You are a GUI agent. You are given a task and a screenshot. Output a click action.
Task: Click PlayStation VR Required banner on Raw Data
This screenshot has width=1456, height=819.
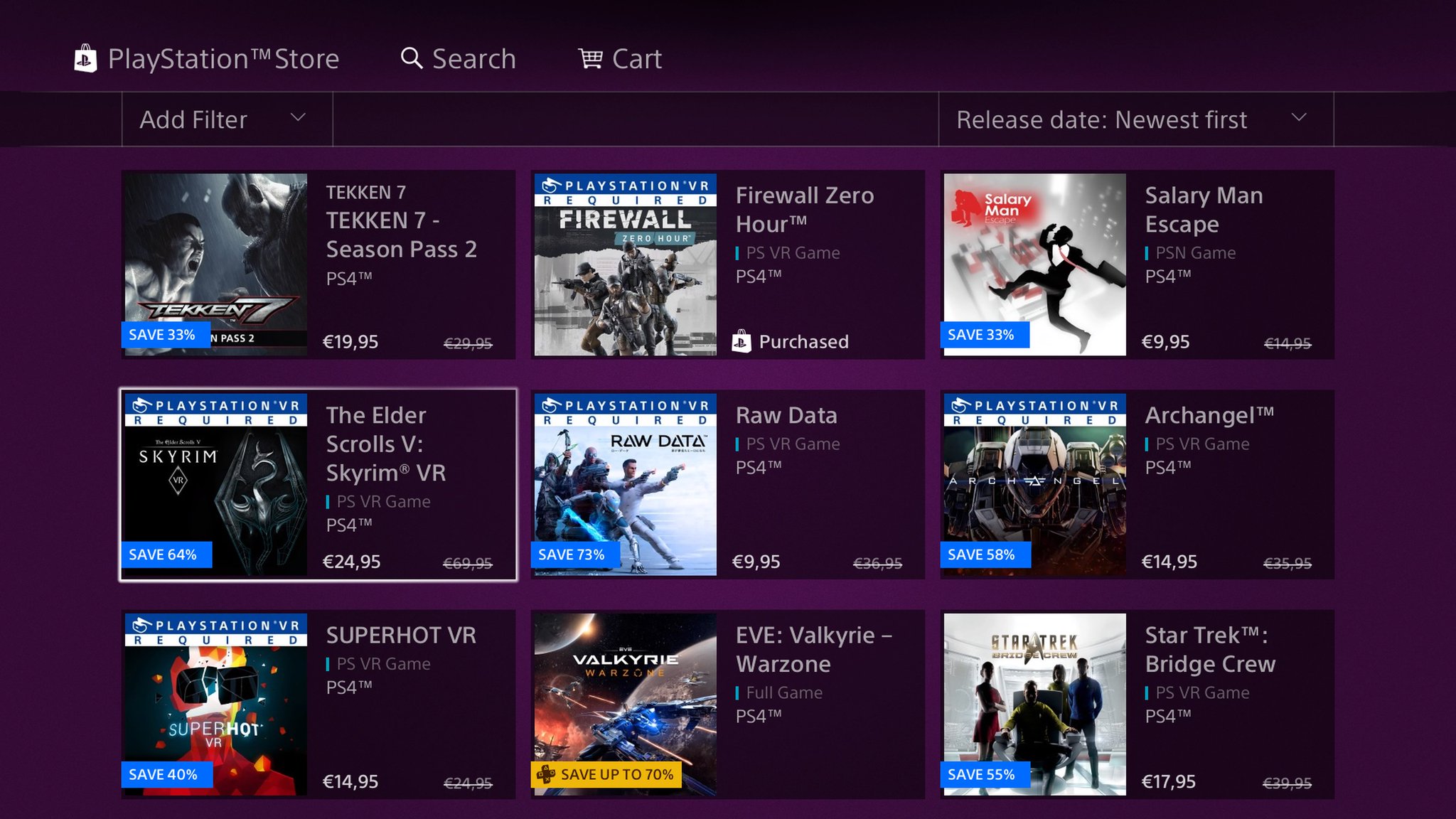tap(626, 411)
